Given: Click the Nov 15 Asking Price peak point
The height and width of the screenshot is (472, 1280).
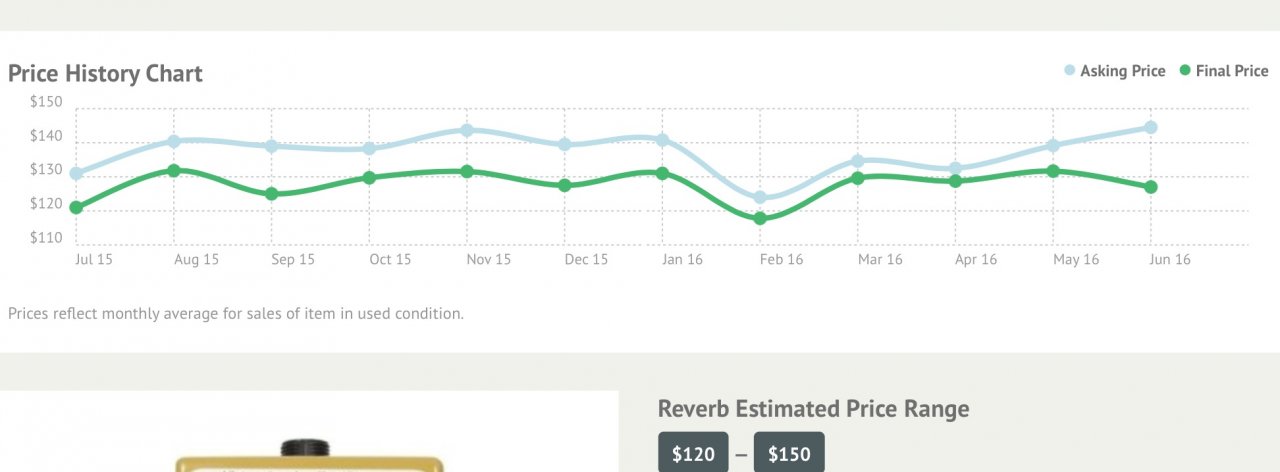Looking at the screenshot, I should point(467,130).
